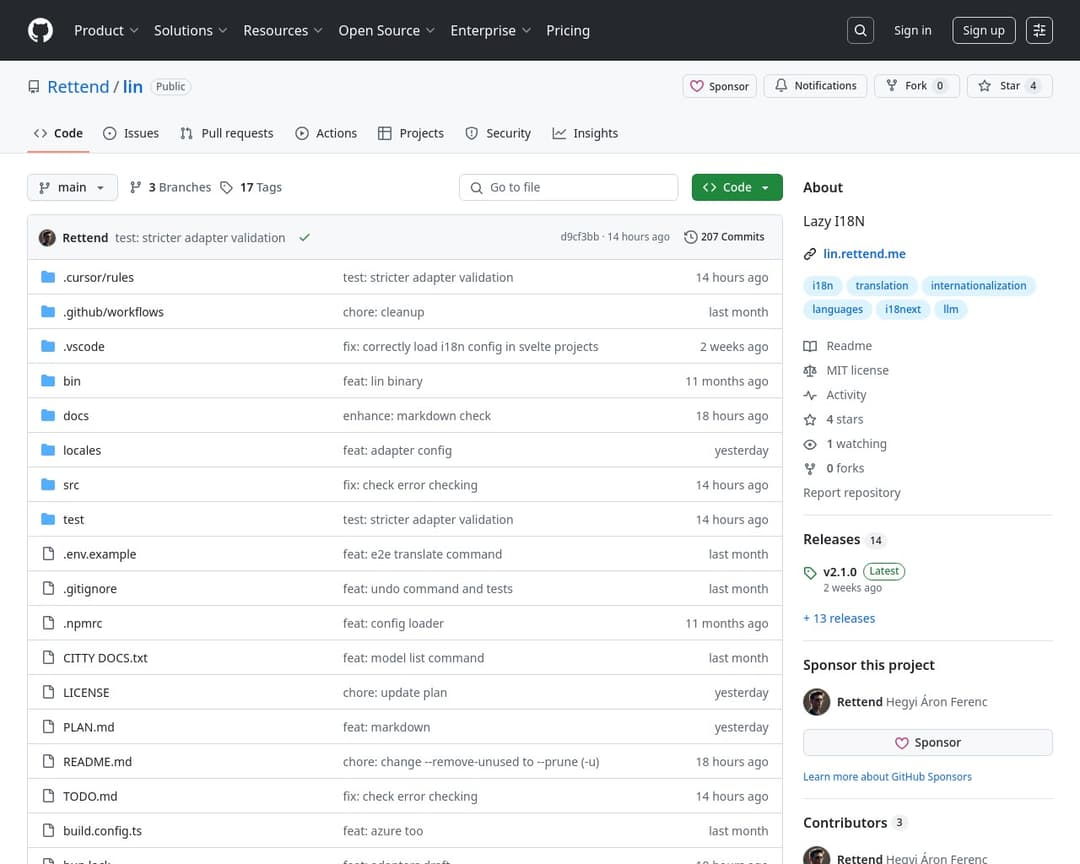Open the green Code dropdown button
The height and width of the screenshot is (864, 1080).
point(737,187)
